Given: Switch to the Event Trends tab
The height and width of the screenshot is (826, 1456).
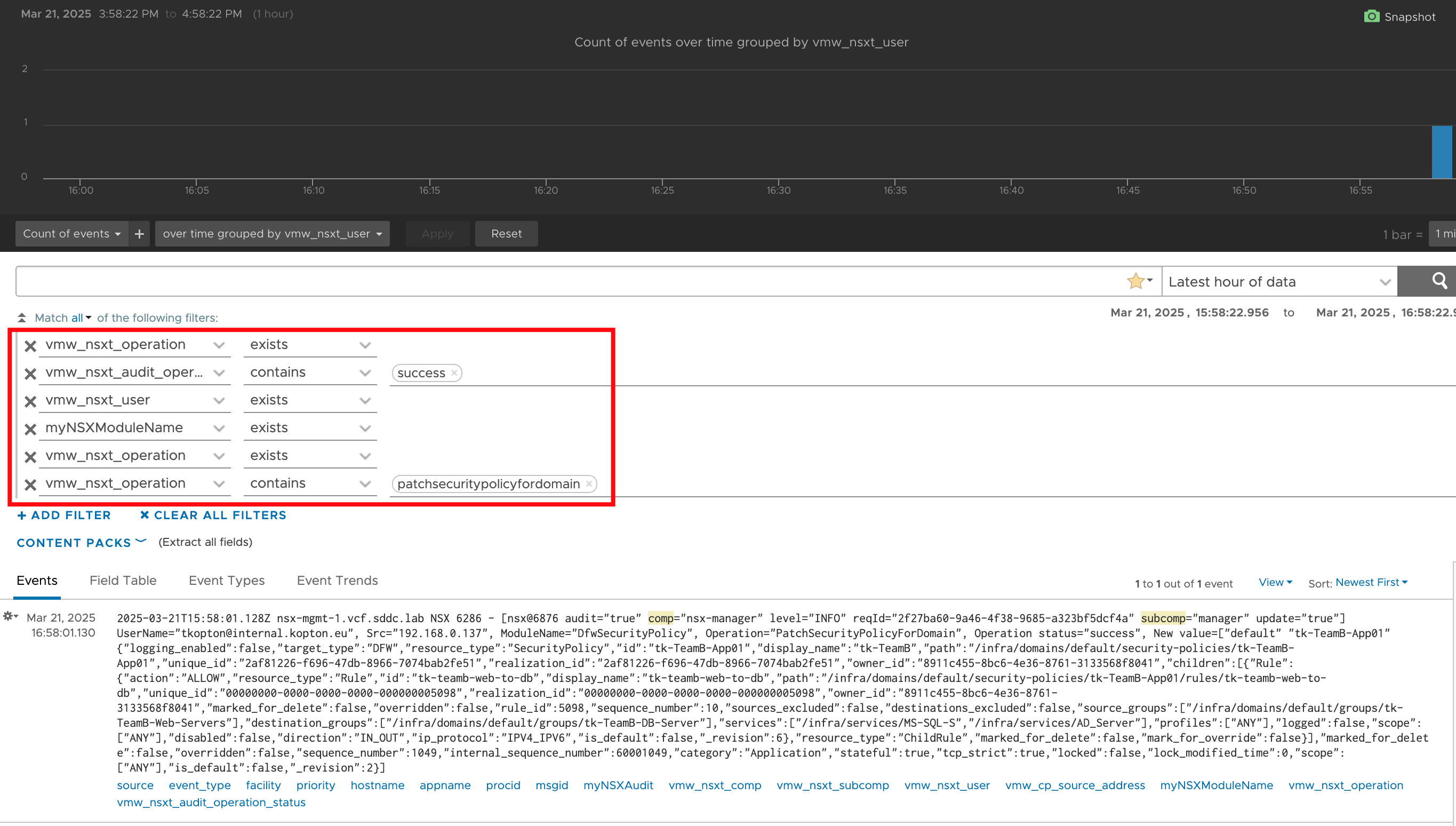Looking at the screenshot, I should coord(338,581).
